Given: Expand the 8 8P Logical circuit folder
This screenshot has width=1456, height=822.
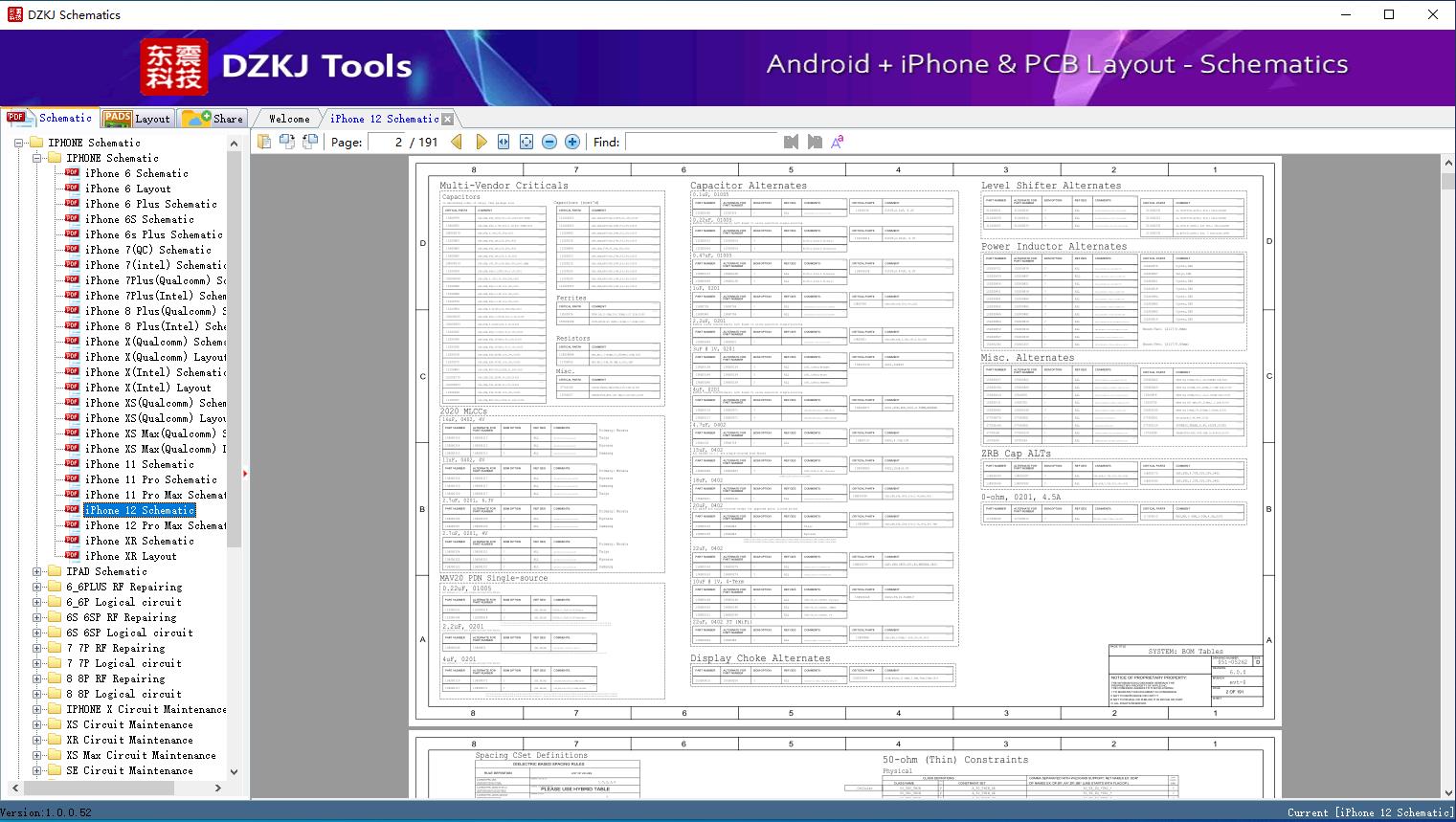Looking at the screenshot, I should (37, 694).
